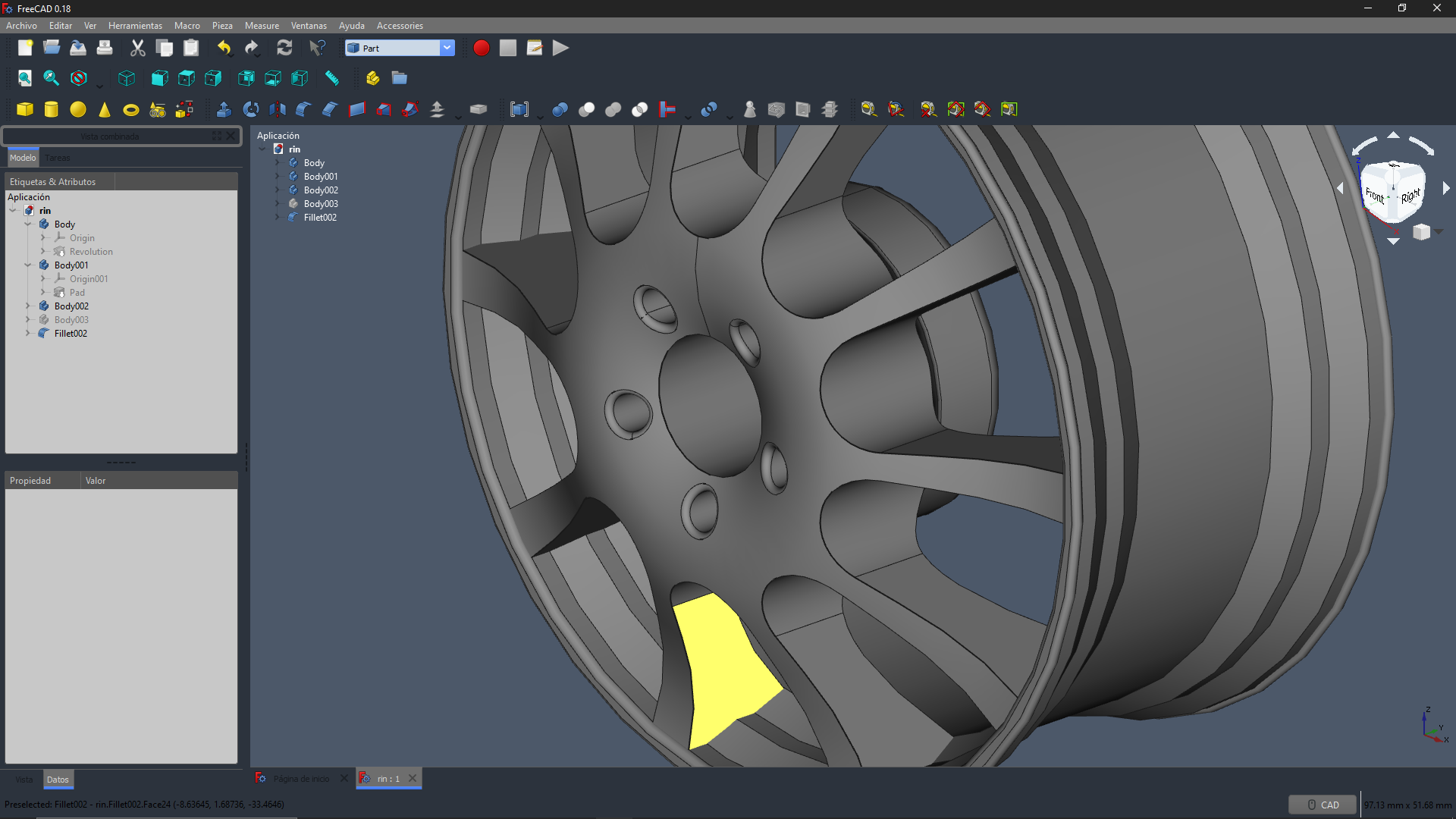Image resolution: width=1456 pixels, height=819 pixels.
Task: Close the rin : 1 document tab
Action: 413,778
